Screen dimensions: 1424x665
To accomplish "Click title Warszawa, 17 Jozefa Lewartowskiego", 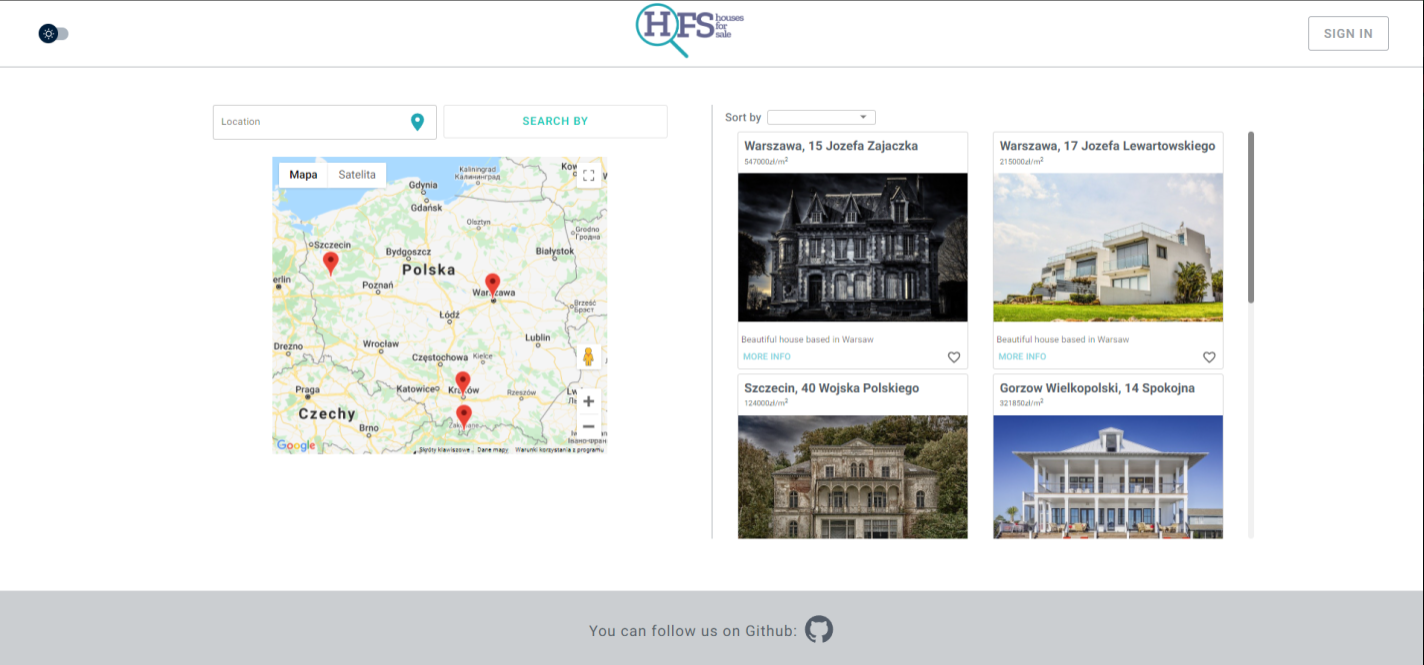I will pyautogui.click(x=1107, y=146).
